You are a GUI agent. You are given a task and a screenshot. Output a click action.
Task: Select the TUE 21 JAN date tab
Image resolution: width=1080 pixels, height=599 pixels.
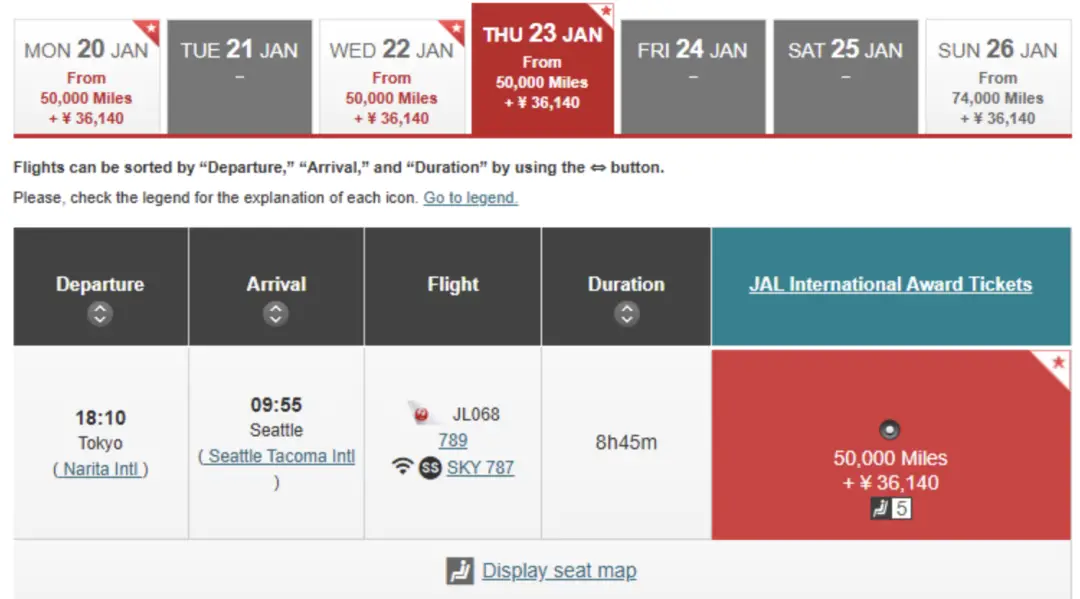tap(240, 77)
